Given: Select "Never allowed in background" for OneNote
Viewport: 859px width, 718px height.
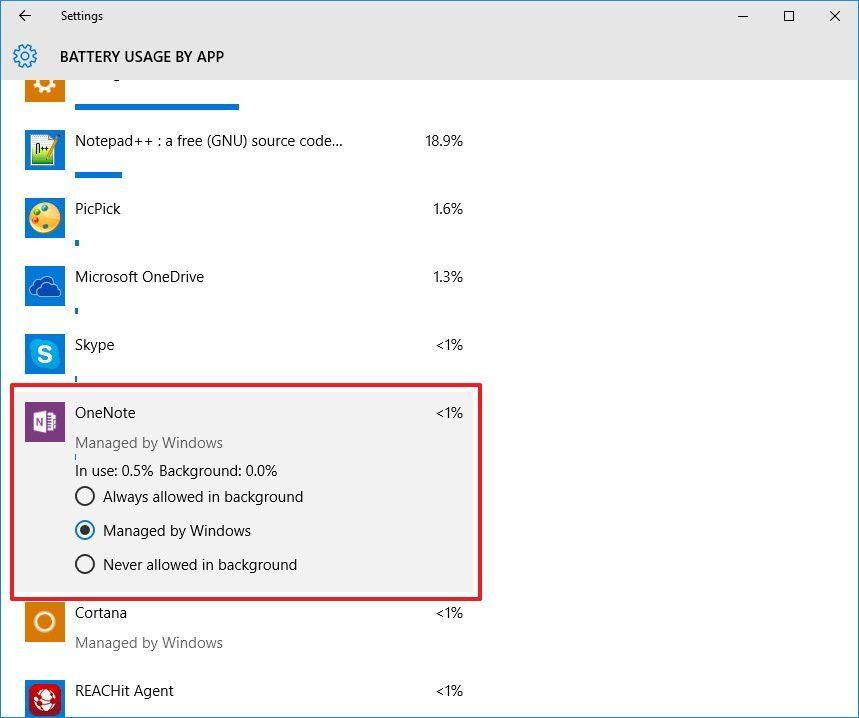Looking at the screenshot, I should click(85, 564).
